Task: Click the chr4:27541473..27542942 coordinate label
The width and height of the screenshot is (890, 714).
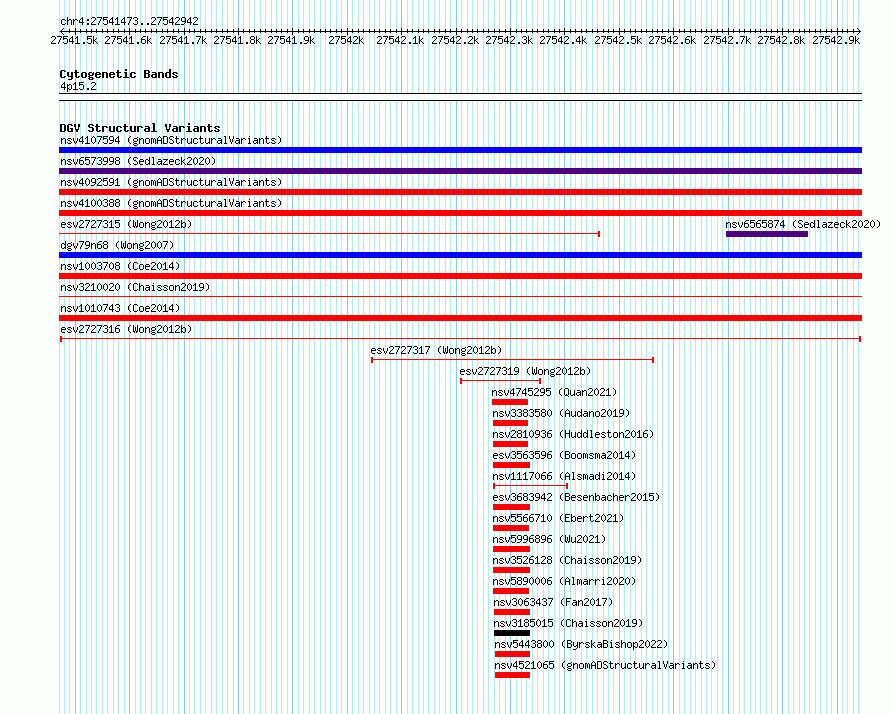Action: click(x=129, y=22)
